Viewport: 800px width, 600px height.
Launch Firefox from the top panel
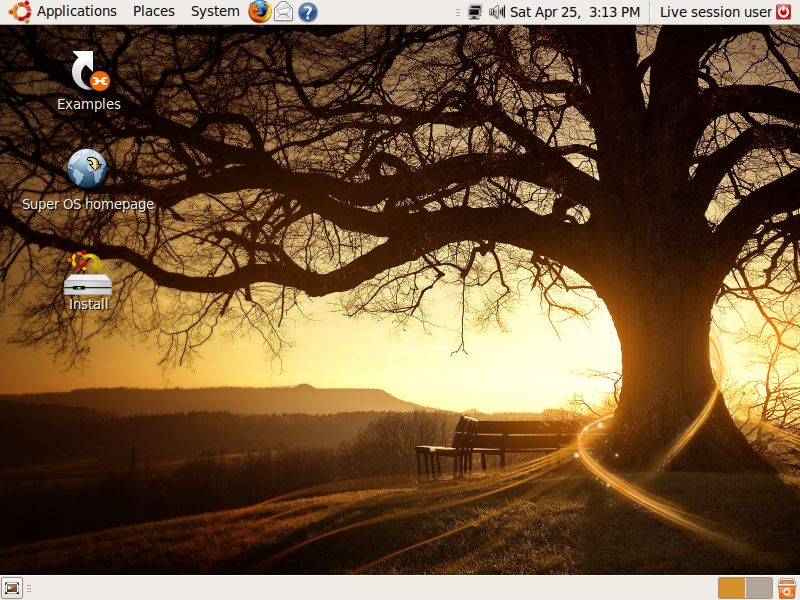coord(260,12)
